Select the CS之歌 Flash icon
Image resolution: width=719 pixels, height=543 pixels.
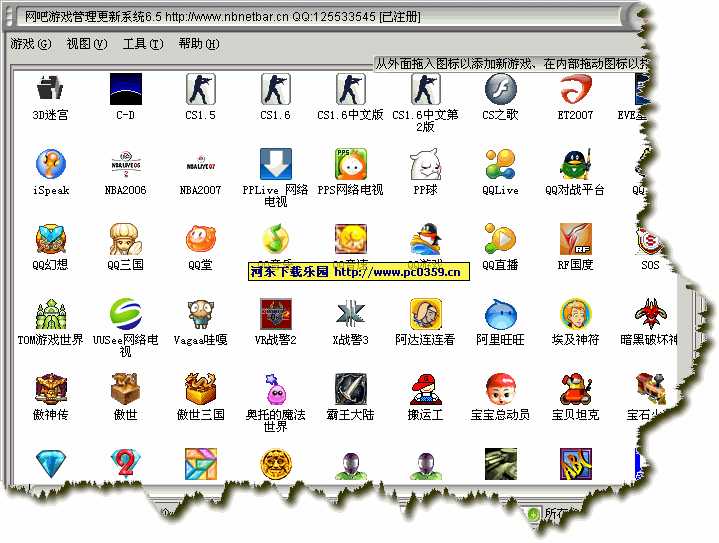[x=500, y=89]
